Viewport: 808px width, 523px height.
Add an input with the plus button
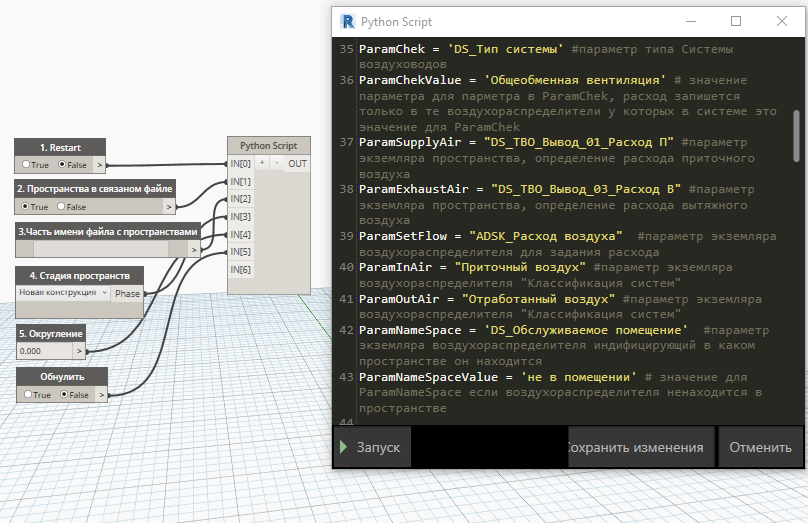[x=262, y=163]
